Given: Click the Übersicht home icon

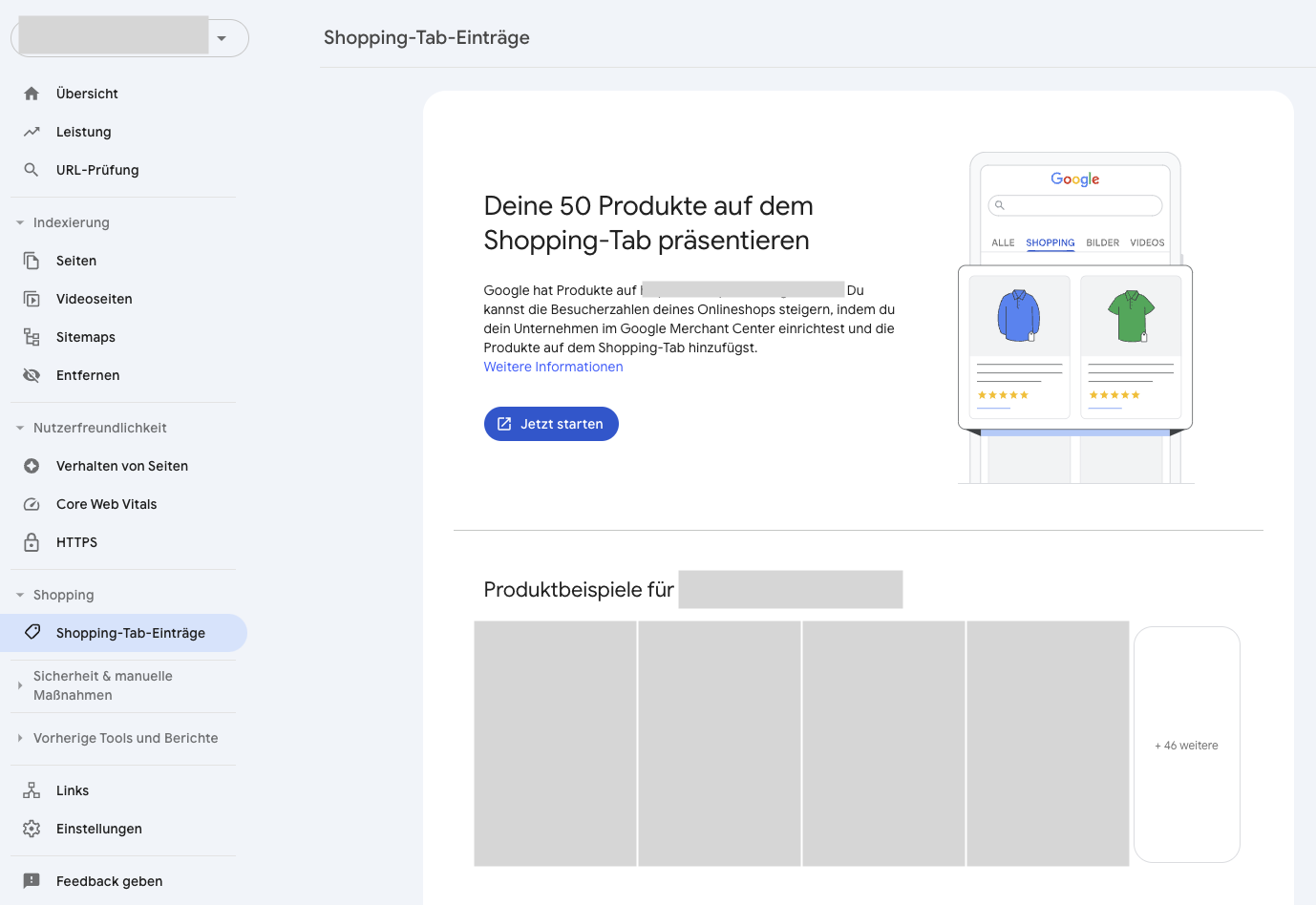Looking at the screenshot, I should (x=32, y=94).
